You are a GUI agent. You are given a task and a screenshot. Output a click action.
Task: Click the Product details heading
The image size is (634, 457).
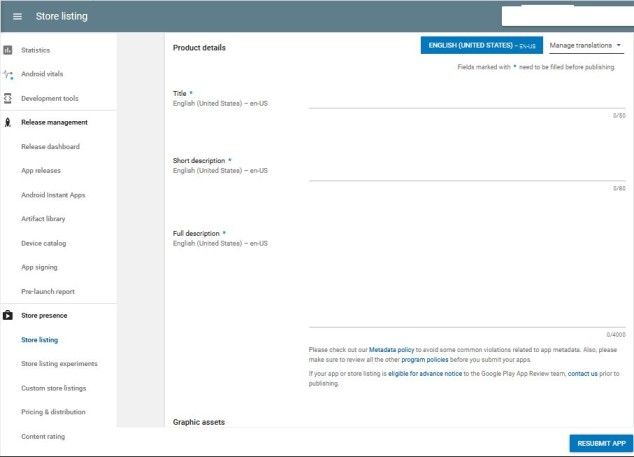click(199, 48)
